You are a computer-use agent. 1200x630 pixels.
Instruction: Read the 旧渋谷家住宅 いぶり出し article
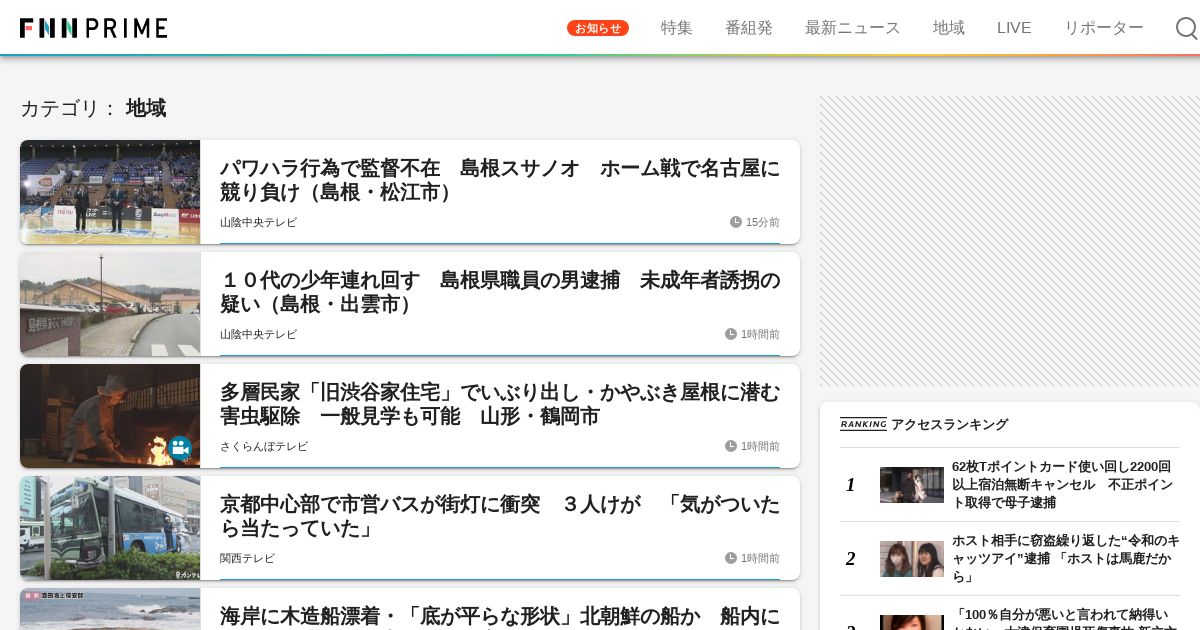pyautogui.click(x=500, y=404)
